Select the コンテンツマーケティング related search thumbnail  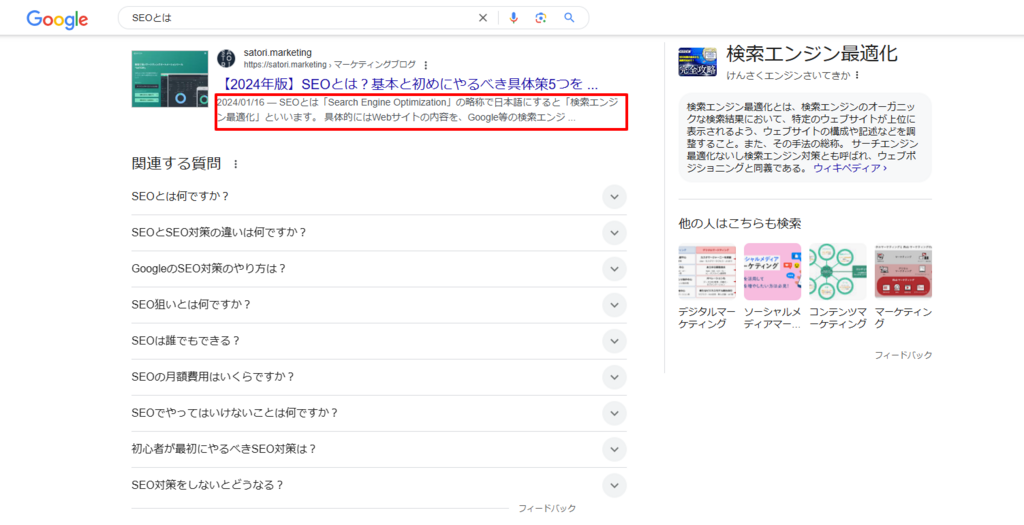(837, 272)
